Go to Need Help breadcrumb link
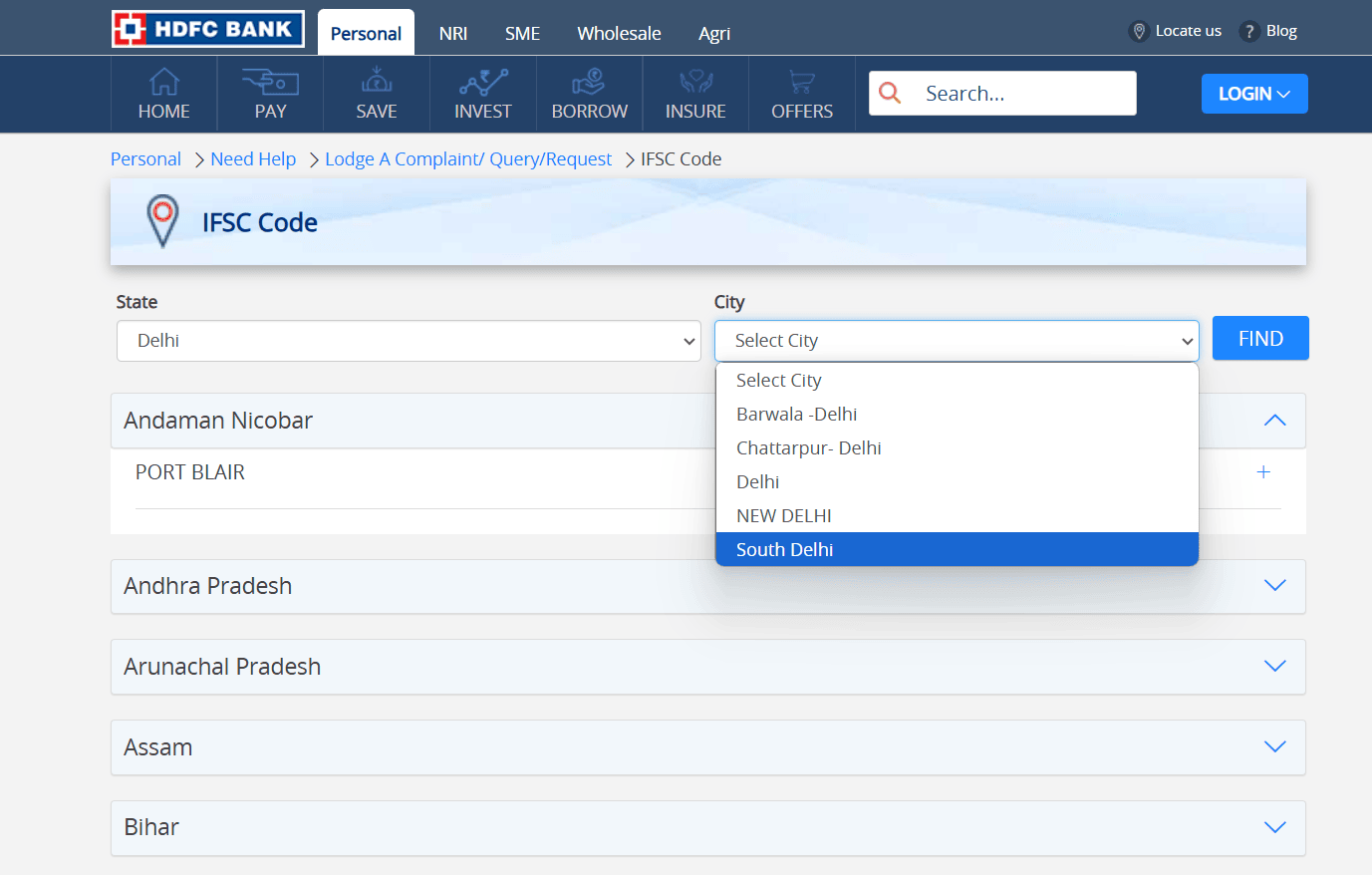Screen dimensions: 1372x875 pos(253,159)
